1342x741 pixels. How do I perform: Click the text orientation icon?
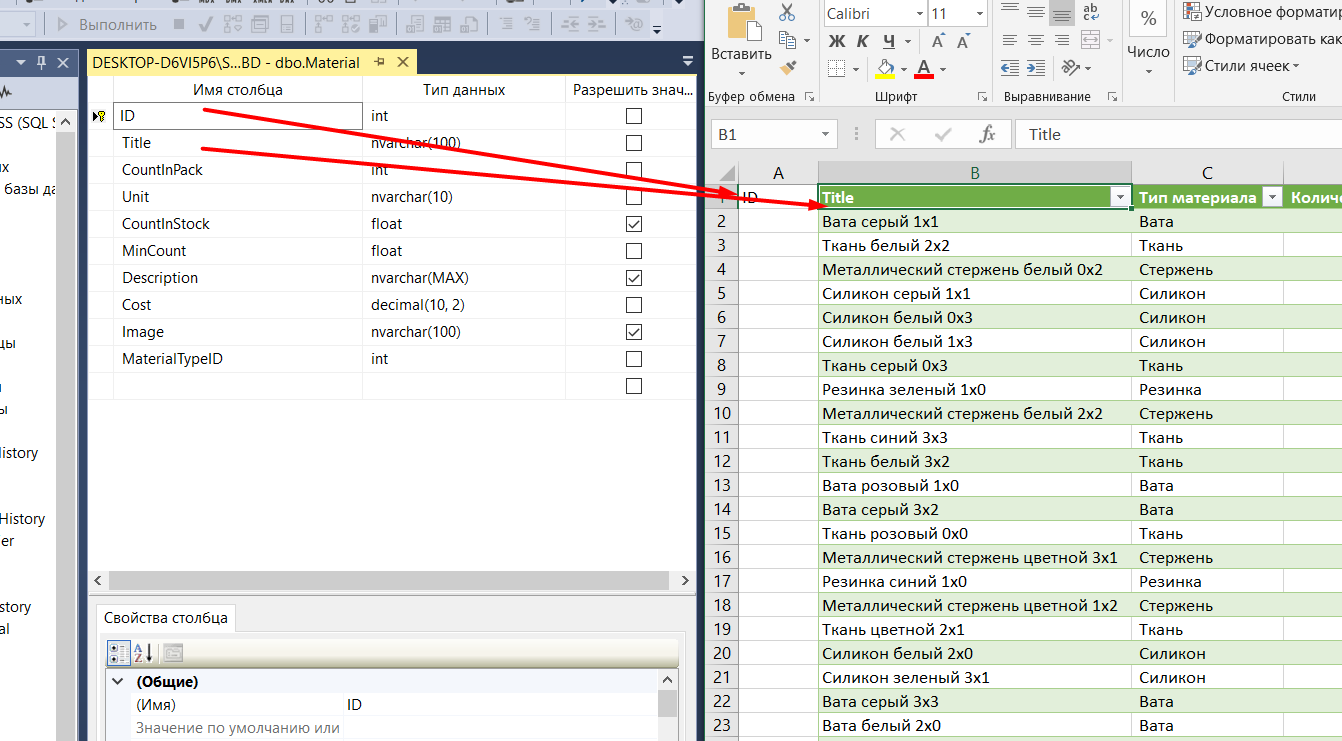[x=1071, y=67]
